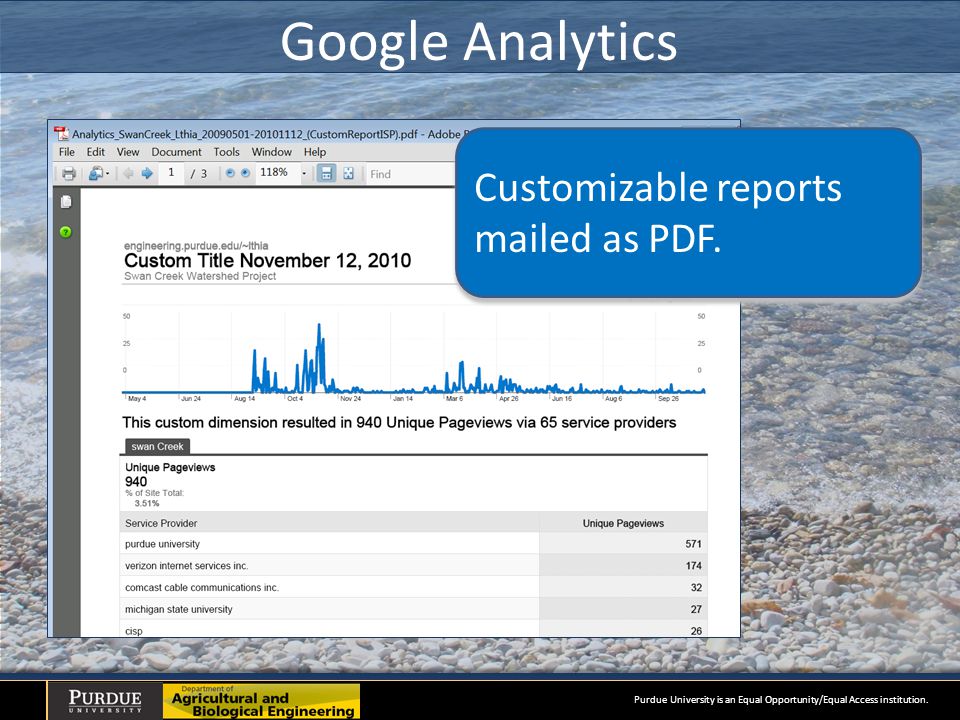Image resolution: width=960 pixels, height=720 pixels.
Task: Switch to fit one full page view
Action: pos(348,174)
